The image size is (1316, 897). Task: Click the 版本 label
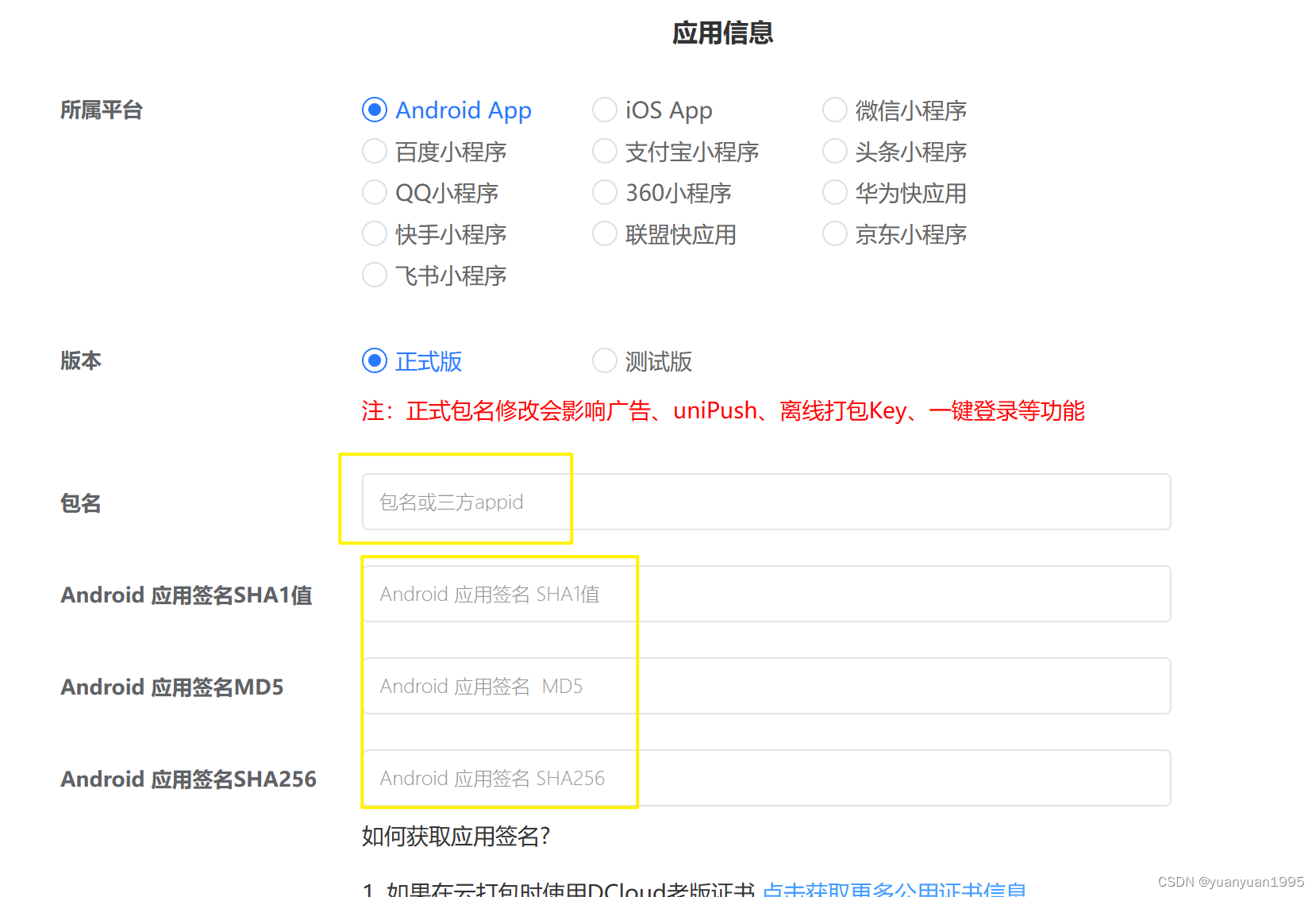point(81,360)
